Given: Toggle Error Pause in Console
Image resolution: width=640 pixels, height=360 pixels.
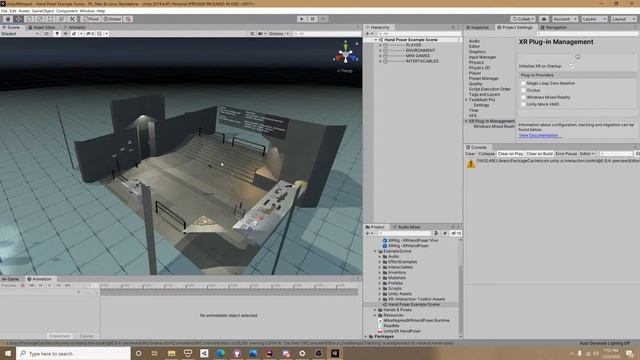Looking at the screenshot, I should click(566, 154).
